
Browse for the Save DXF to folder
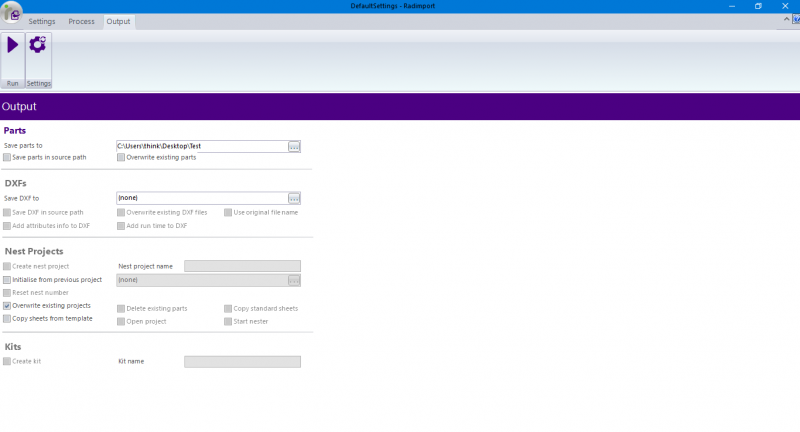294,198
